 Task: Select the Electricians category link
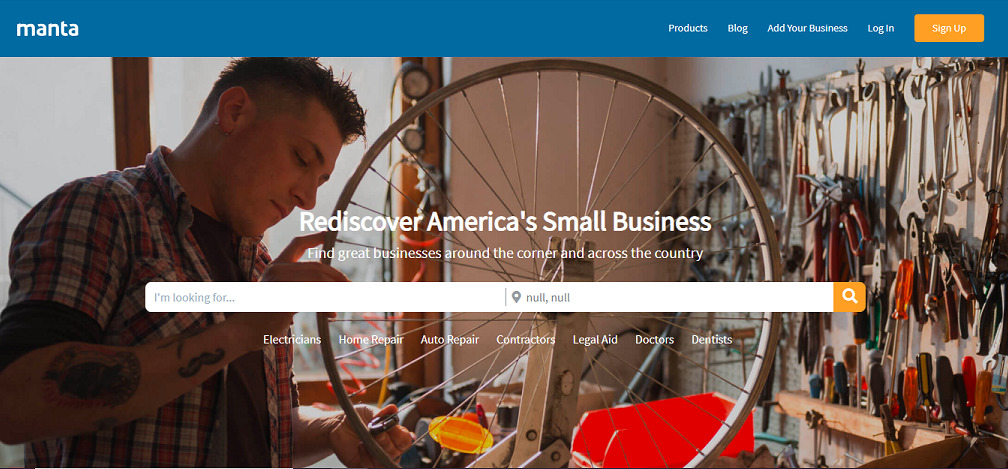(292, 339)
